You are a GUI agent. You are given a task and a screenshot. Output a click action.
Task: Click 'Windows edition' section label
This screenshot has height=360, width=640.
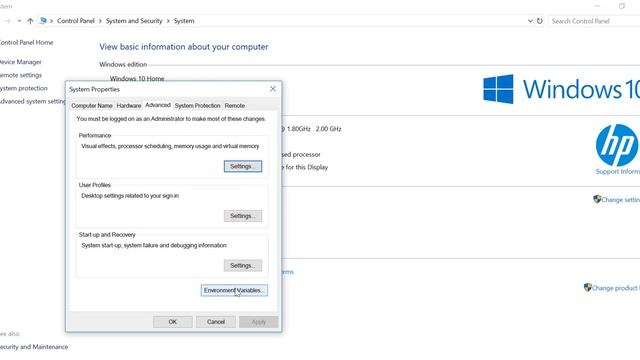click(123, 64)
